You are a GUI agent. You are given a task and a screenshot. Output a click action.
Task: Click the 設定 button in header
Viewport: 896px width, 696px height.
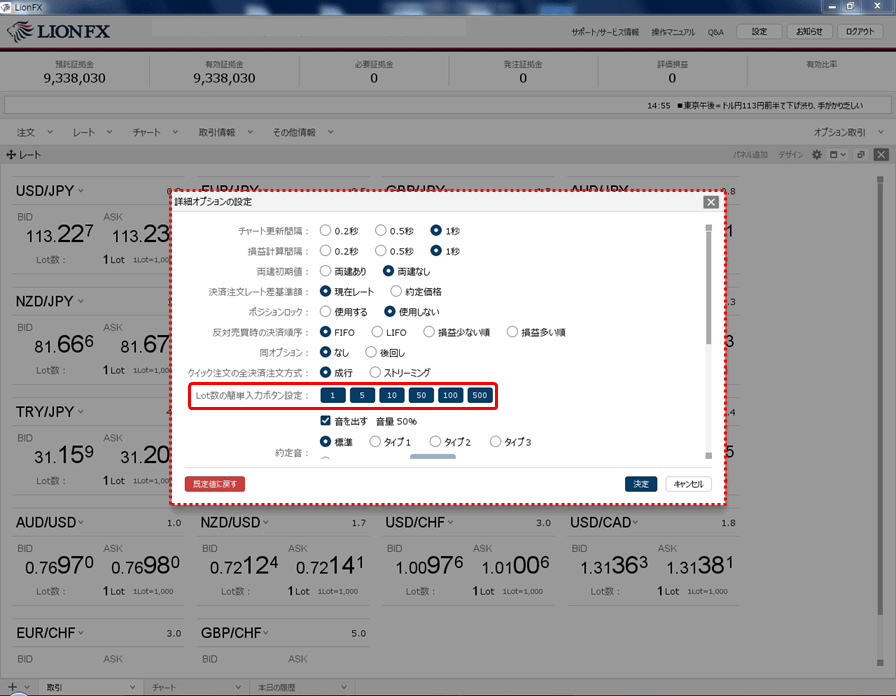pos(759,31)
